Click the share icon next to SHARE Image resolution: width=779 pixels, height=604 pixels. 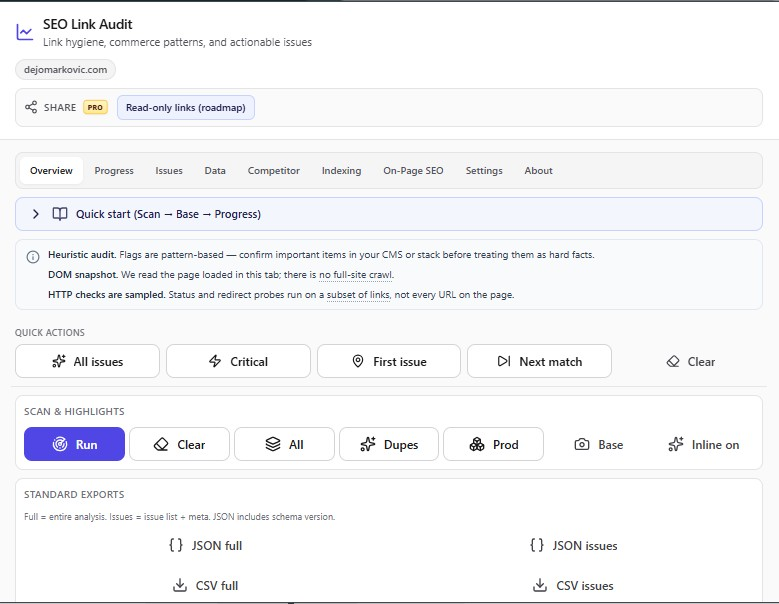point(32,107)
